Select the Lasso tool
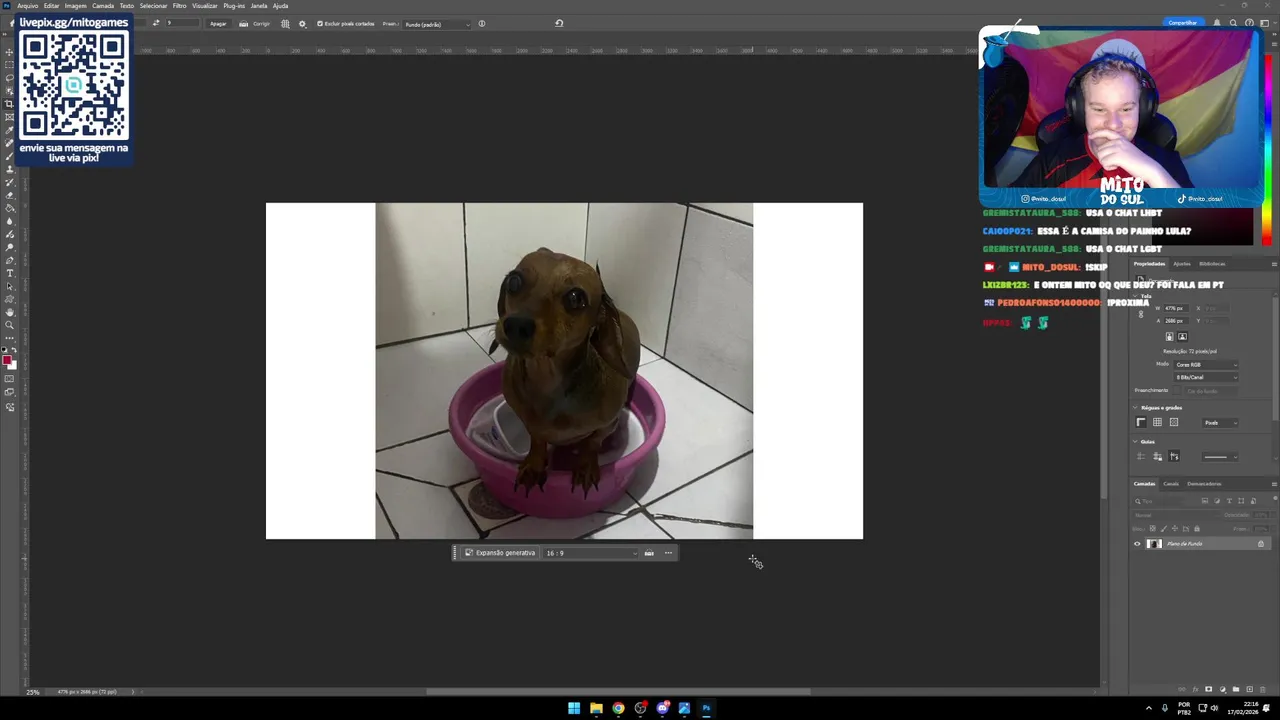 (x=10, y=78)
